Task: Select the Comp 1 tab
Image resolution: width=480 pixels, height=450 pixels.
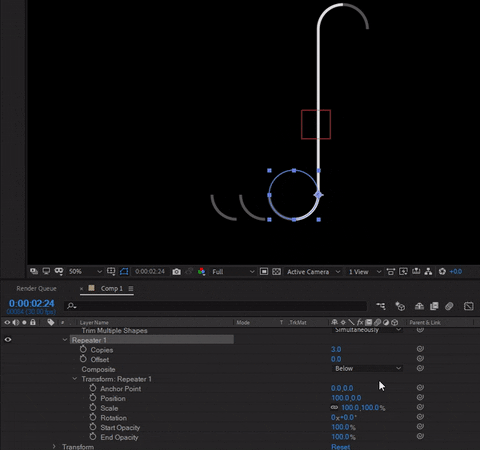Action: point(112,288)
